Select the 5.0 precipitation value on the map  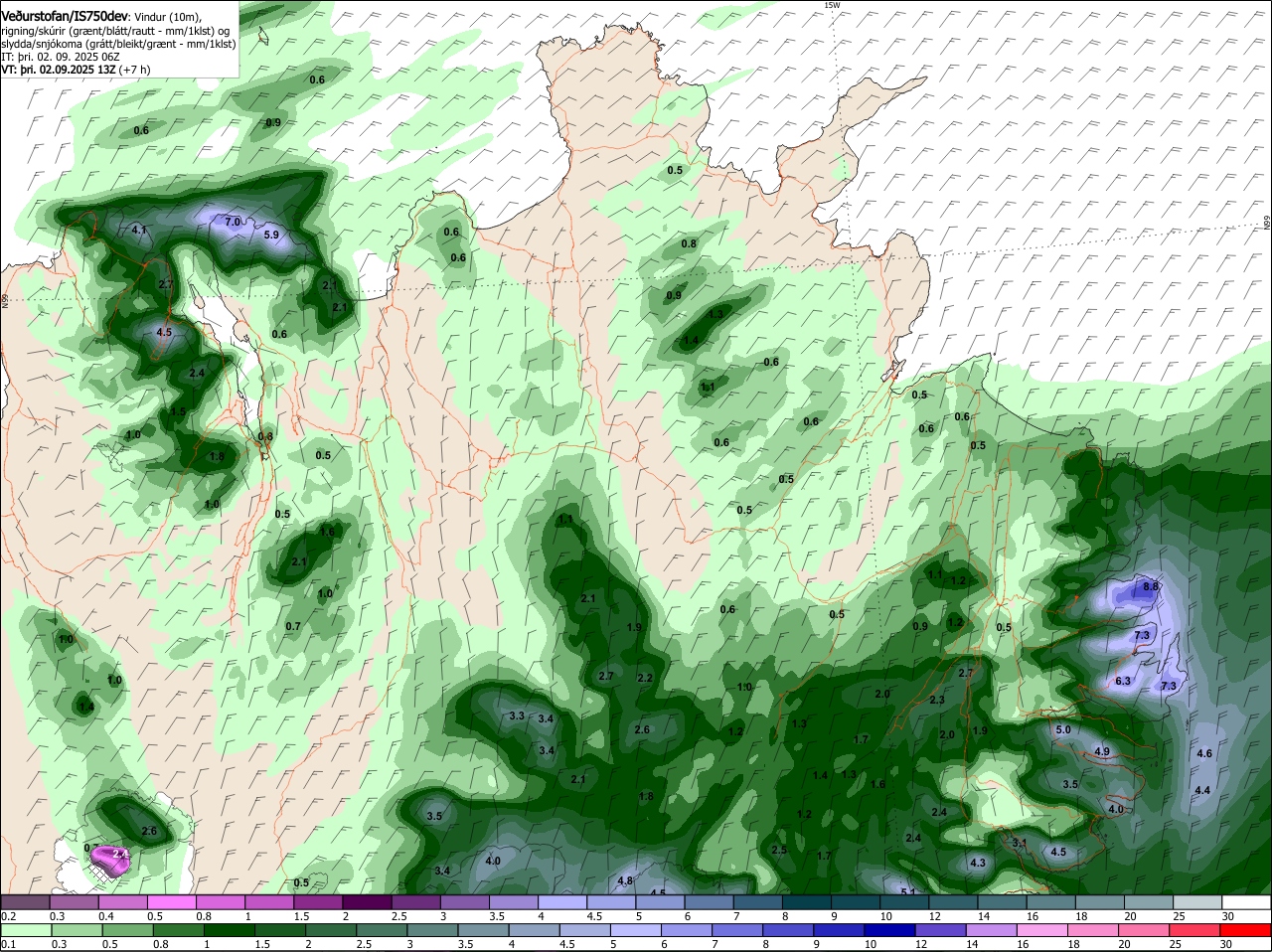[1063, 729]
